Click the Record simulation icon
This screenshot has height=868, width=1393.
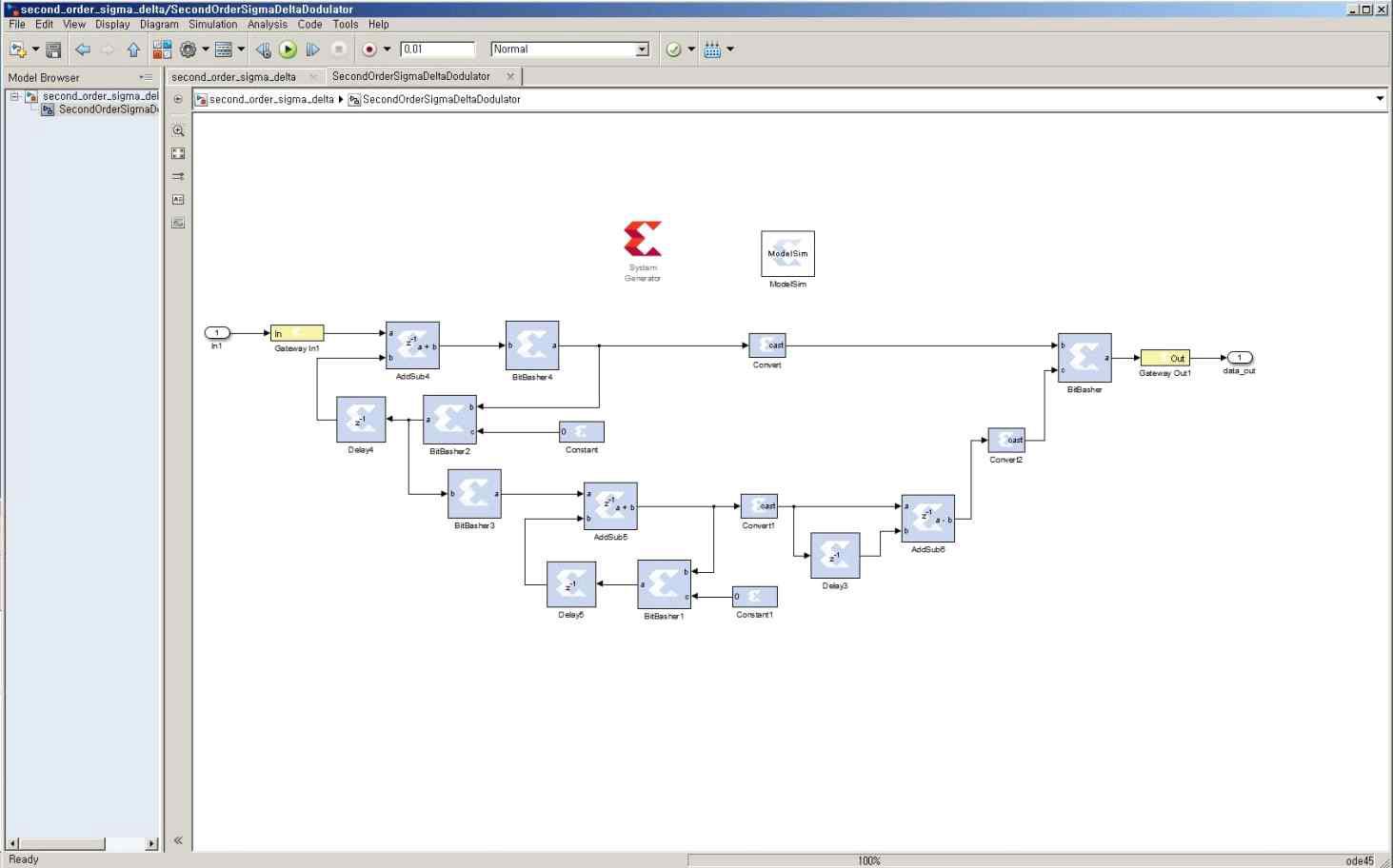point(369,49)
